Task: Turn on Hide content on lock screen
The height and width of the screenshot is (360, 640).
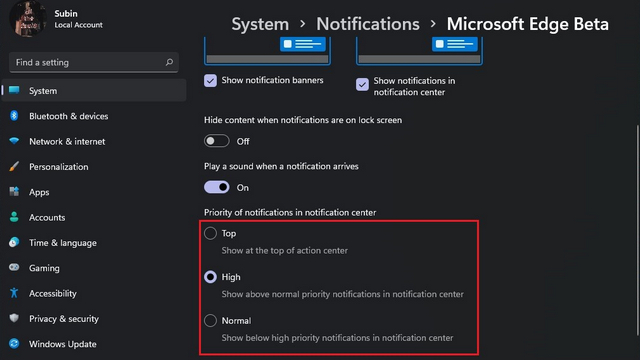Action: (216, 141)
